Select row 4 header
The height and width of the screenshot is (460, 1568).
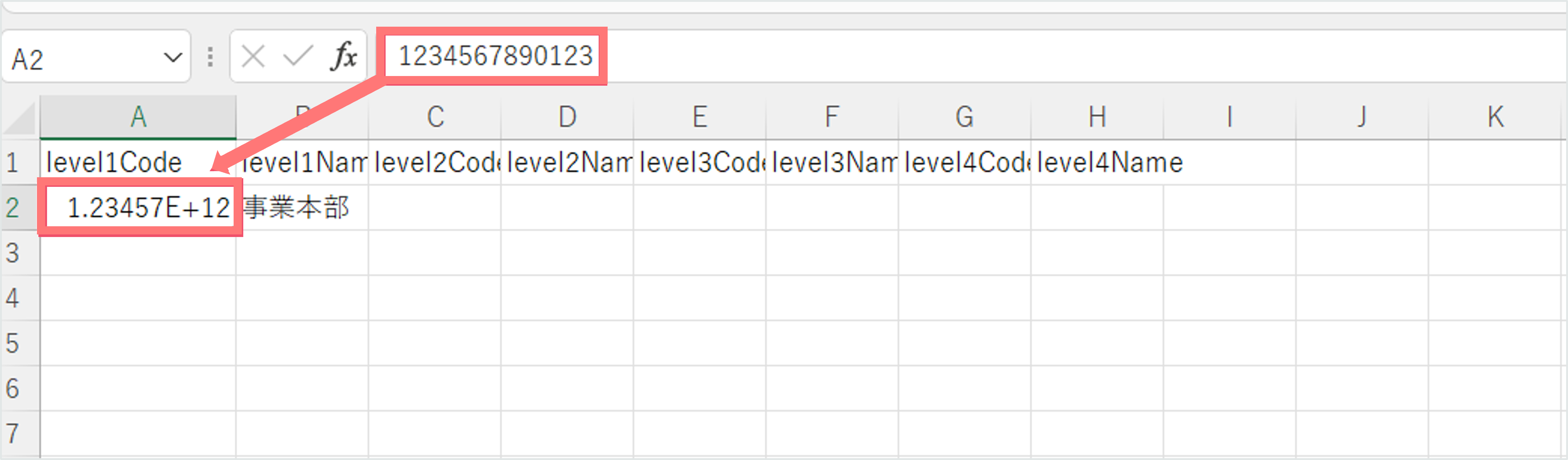20,298
